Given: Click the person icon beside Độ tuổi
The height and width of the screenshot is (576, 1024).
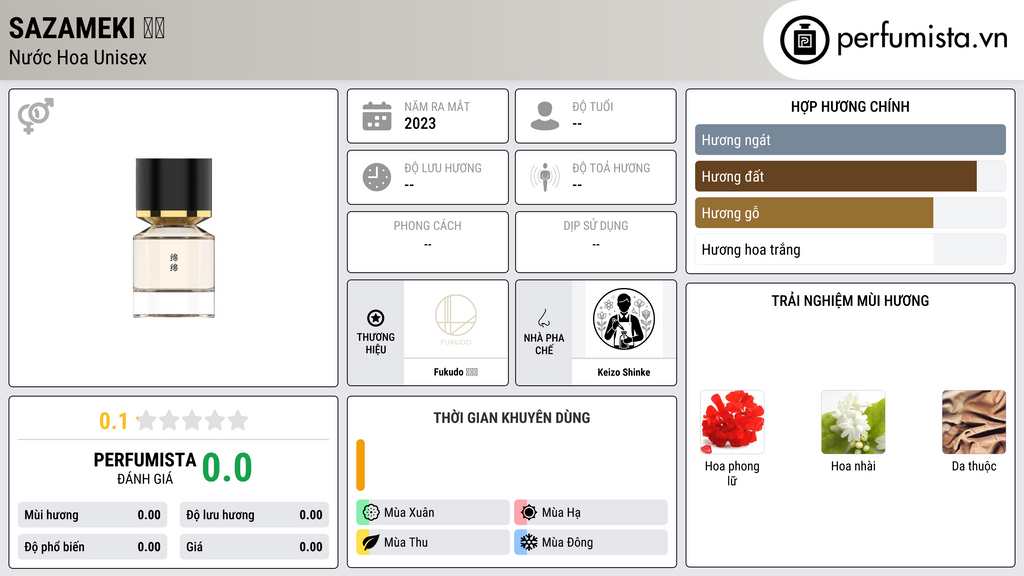Looking at the screenshot, I should click(x=545, y=116).
